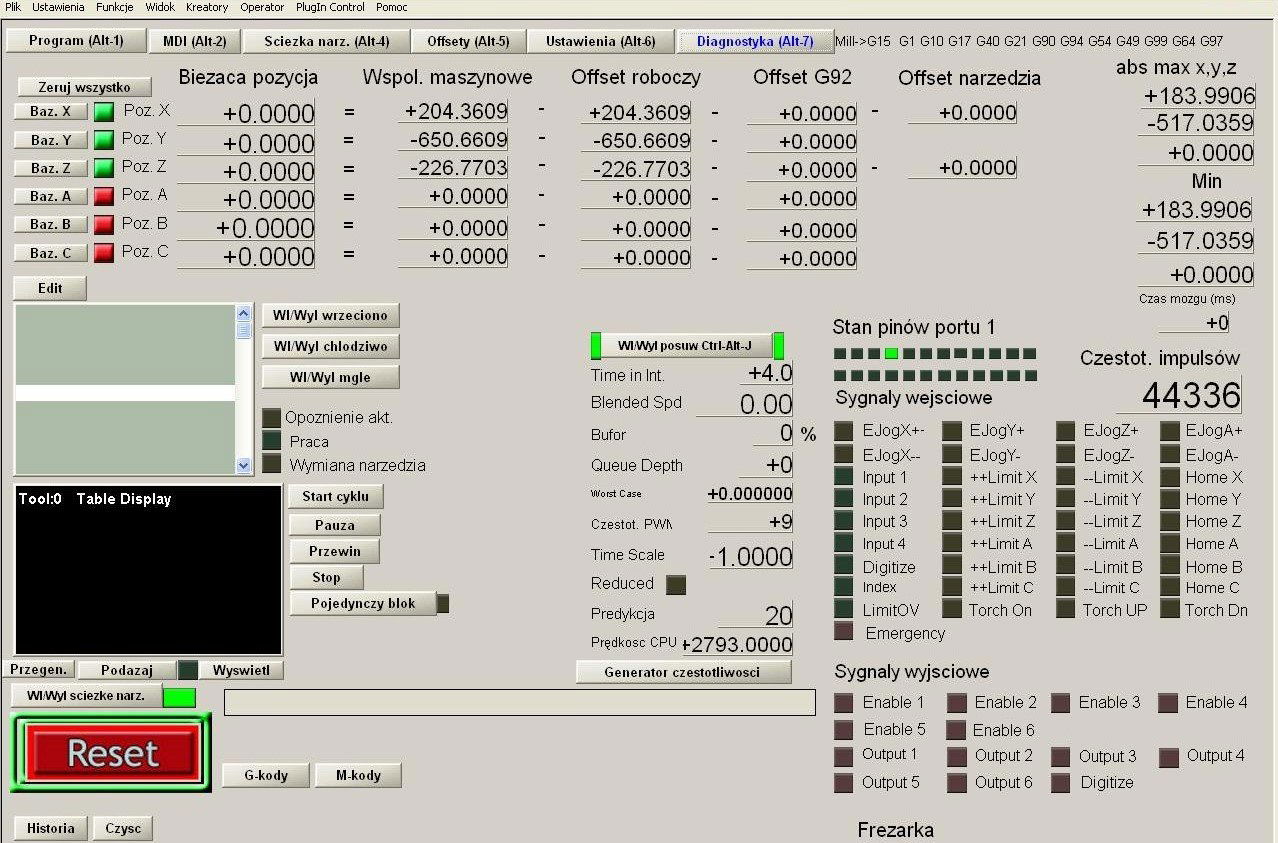Click scroll-down arrow of G-code list
1278x843 pixels.
tap(244, 465)
